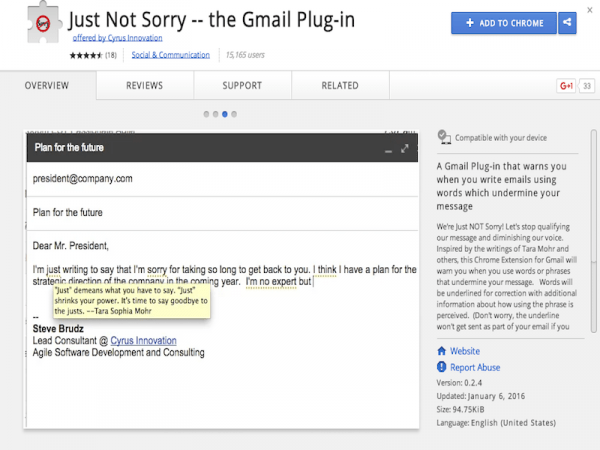Switch to the Reviews tab

coord(144,86)
